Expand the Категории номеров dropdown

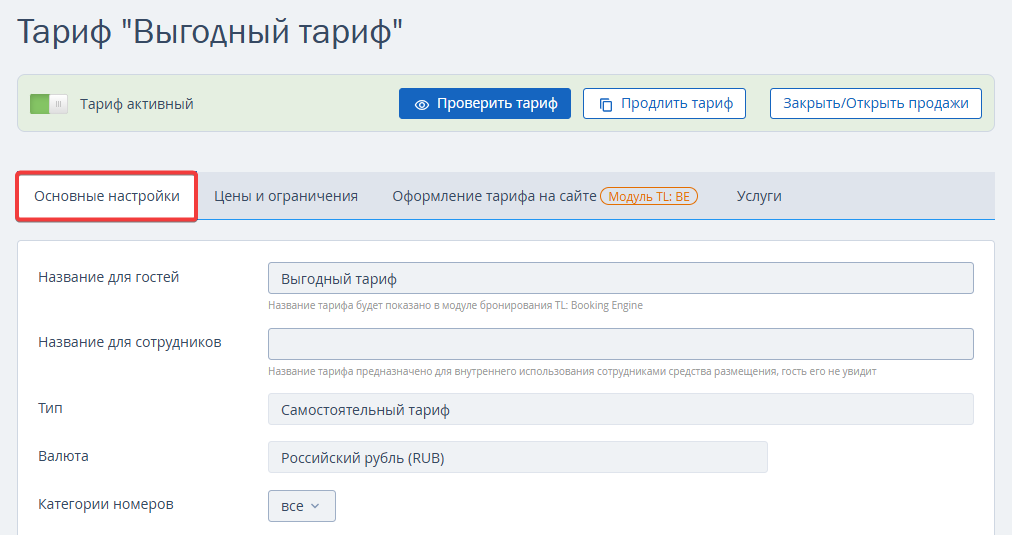pyautogui.click(x=301, y=506)
